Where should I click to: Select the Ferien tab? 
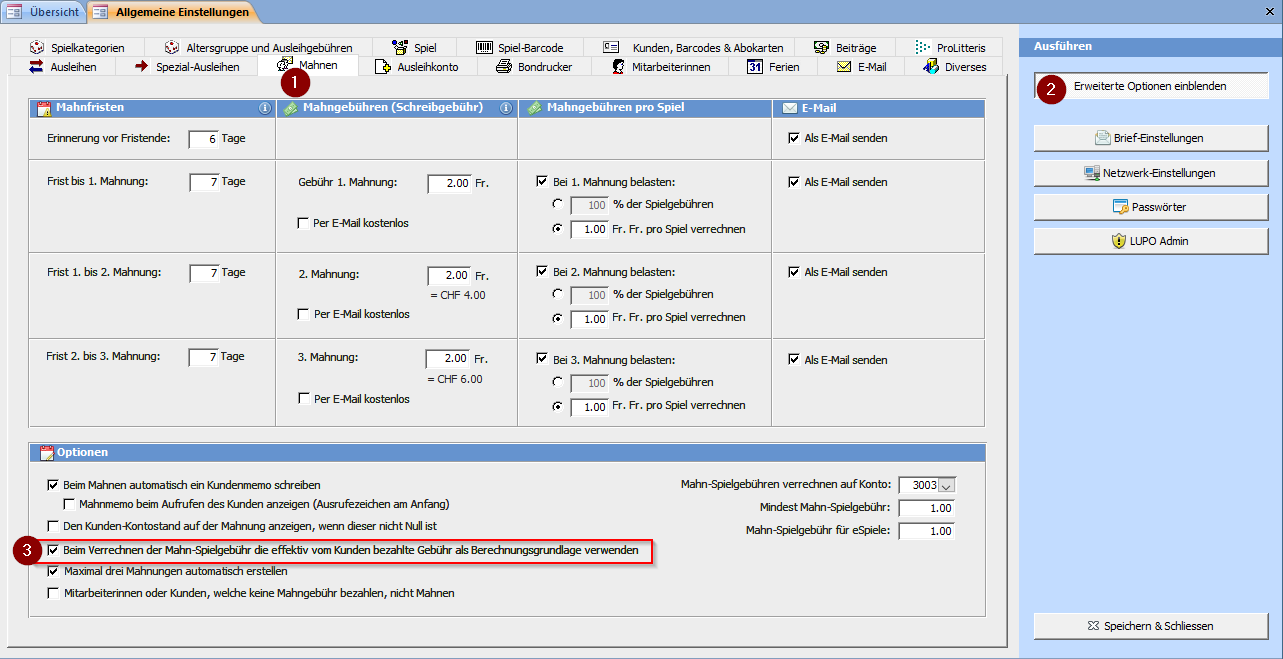click(774, 67)
